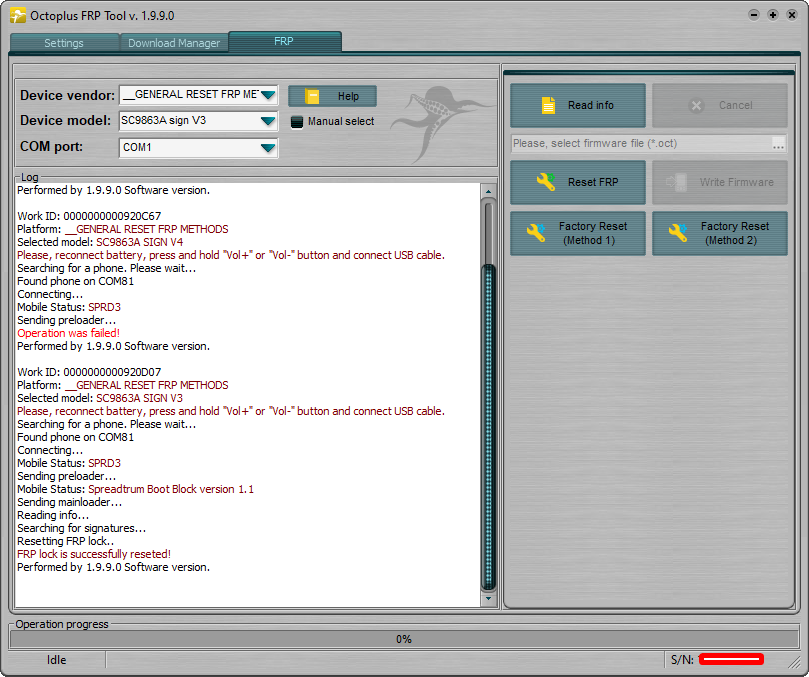Open firmware file browse ellipsis button
Viewport: 809px width, 677px height.
tap(779, 144)
